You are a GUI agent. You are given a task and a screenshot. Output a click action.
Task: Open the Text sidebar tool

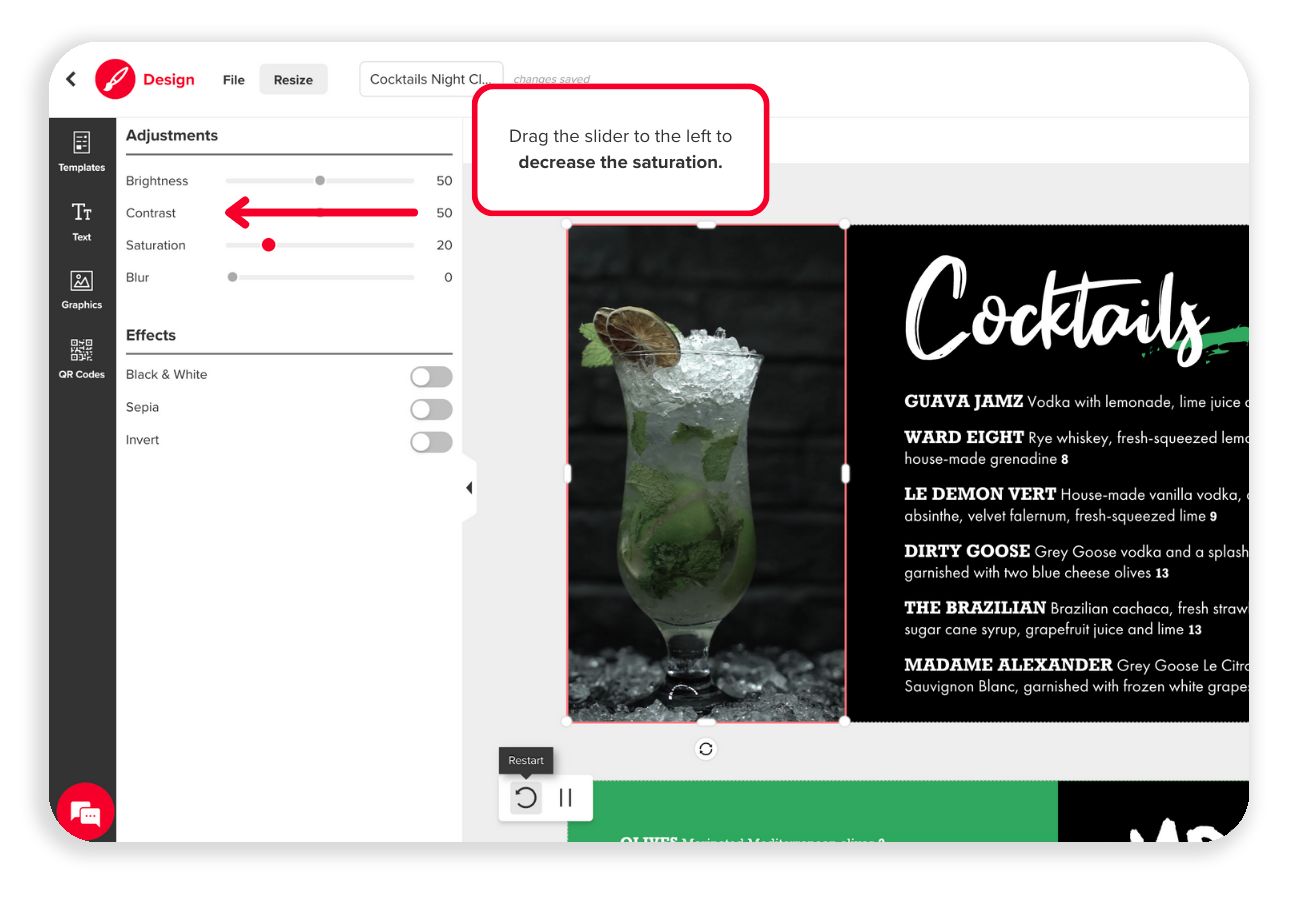pos(82,221)
